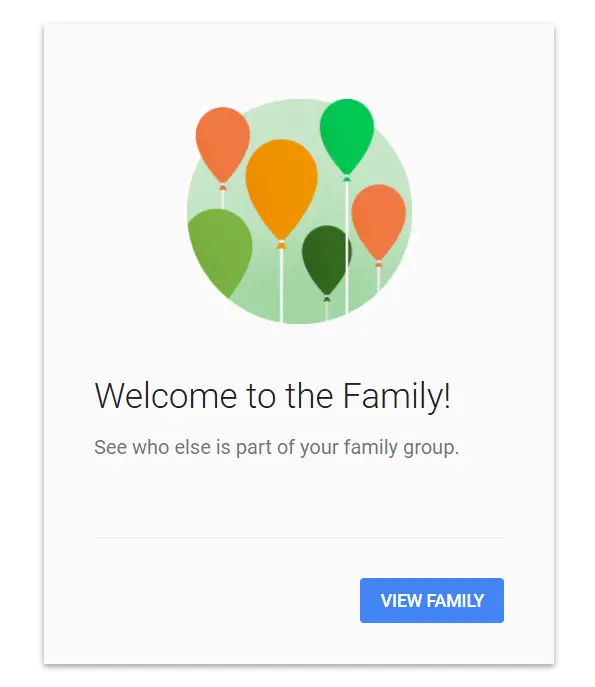Click the bright green balloon's long string
Image resolution: width=595 pixels, height=687 pixels.
(x=347, y=247)
